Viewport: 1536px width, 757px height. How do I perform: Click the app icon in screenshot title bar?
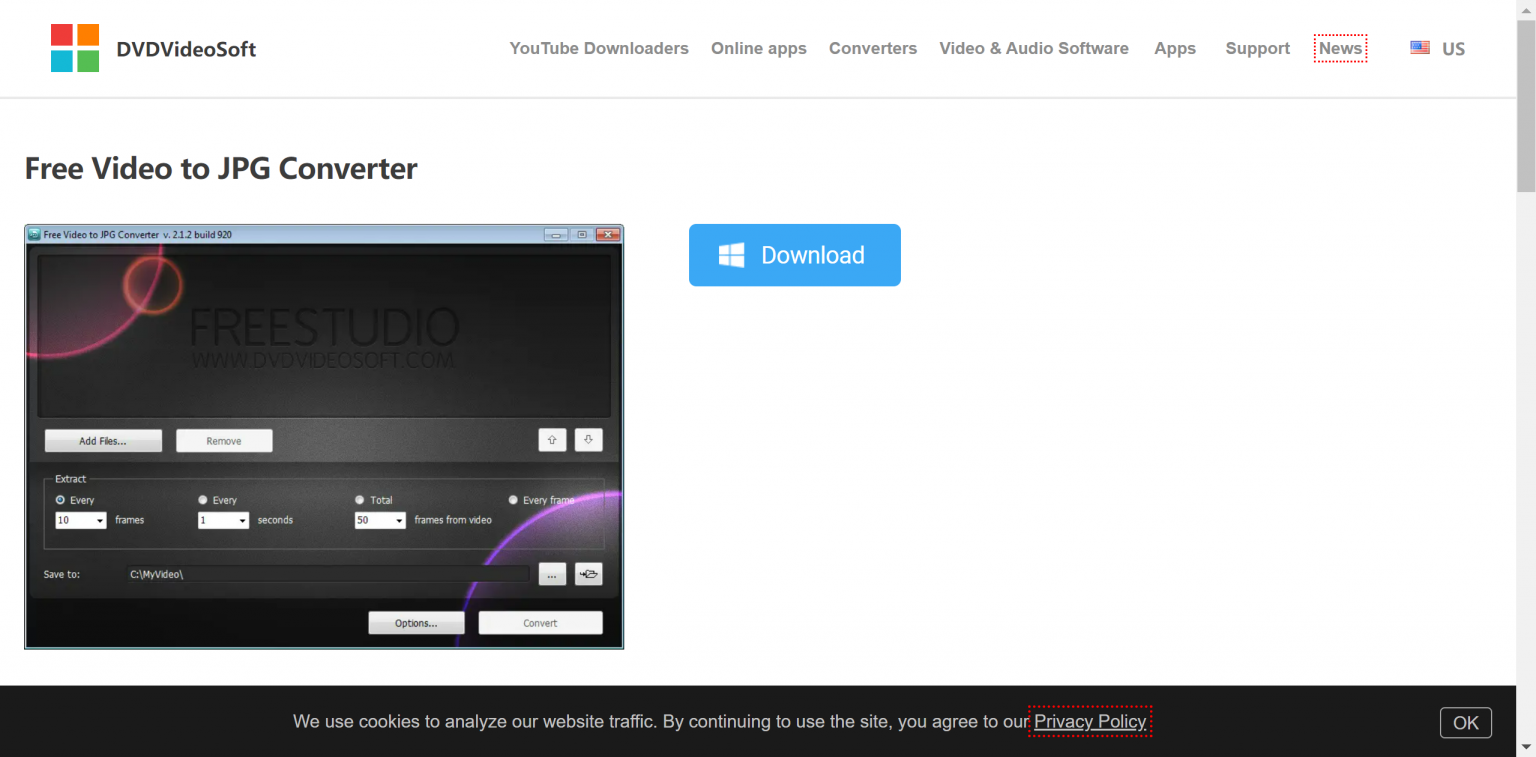(x=34, y=235)
